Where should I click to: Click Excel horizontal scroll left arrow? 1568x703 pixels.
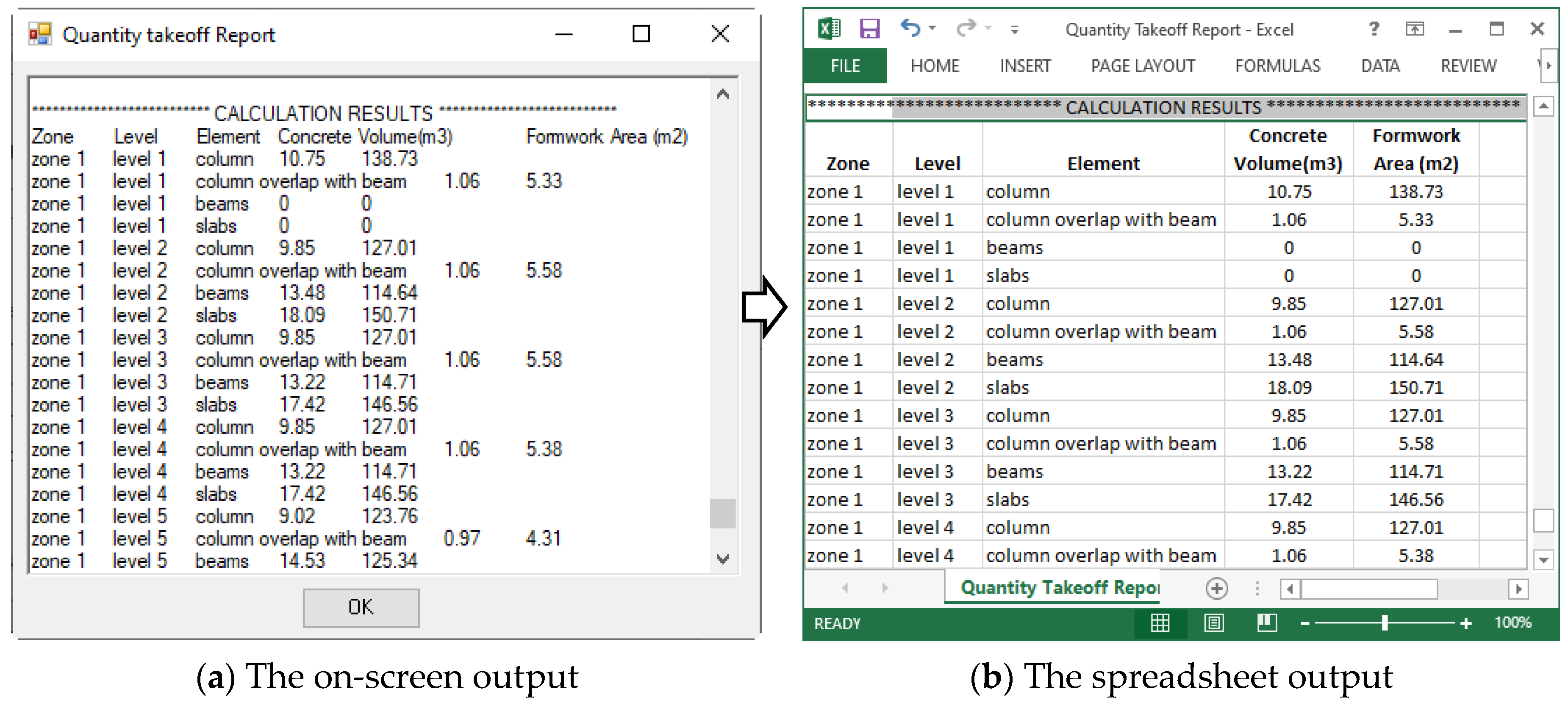click(x=1290, y=589)
